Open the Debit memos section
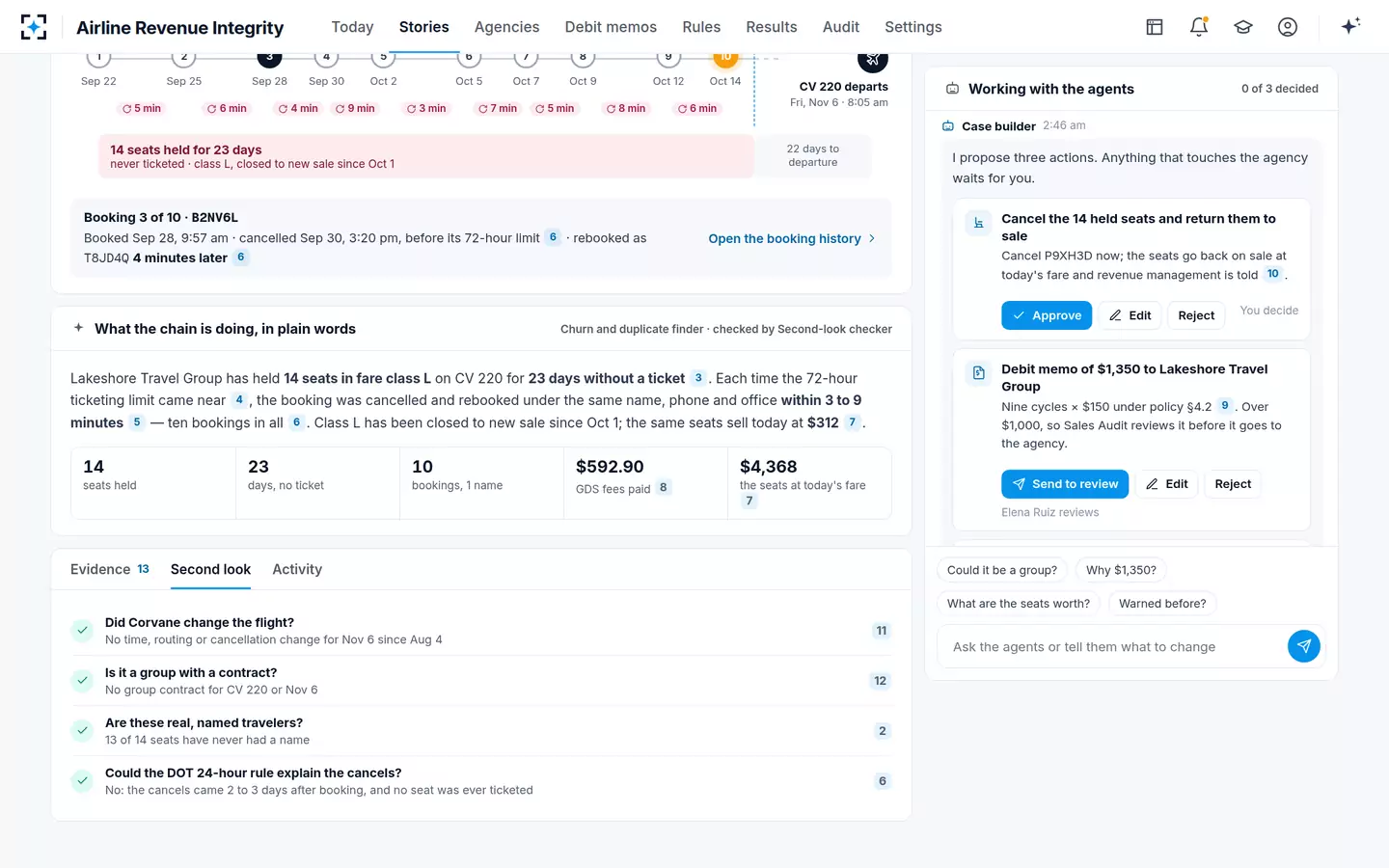The image size is (1389, 868). tap(611, 27)
